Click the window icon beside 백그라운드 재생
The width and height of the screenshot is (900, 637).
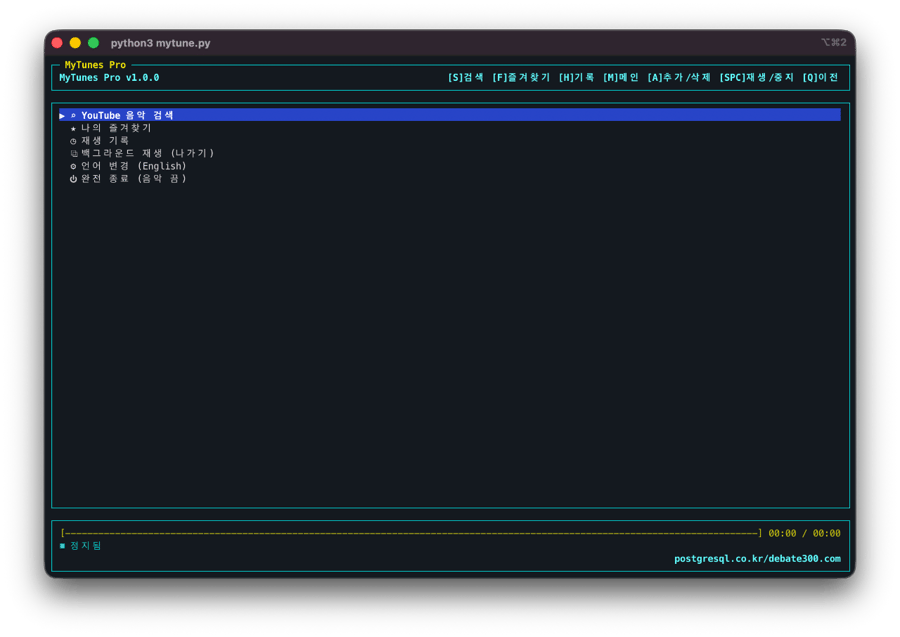(73, 154)
